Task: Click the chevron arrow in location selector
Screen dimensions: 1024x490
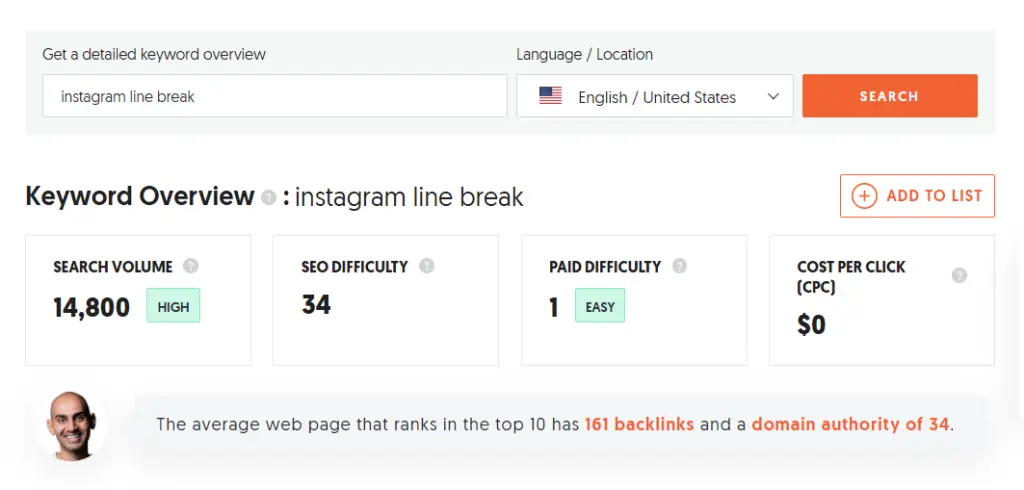Action: 773,96
